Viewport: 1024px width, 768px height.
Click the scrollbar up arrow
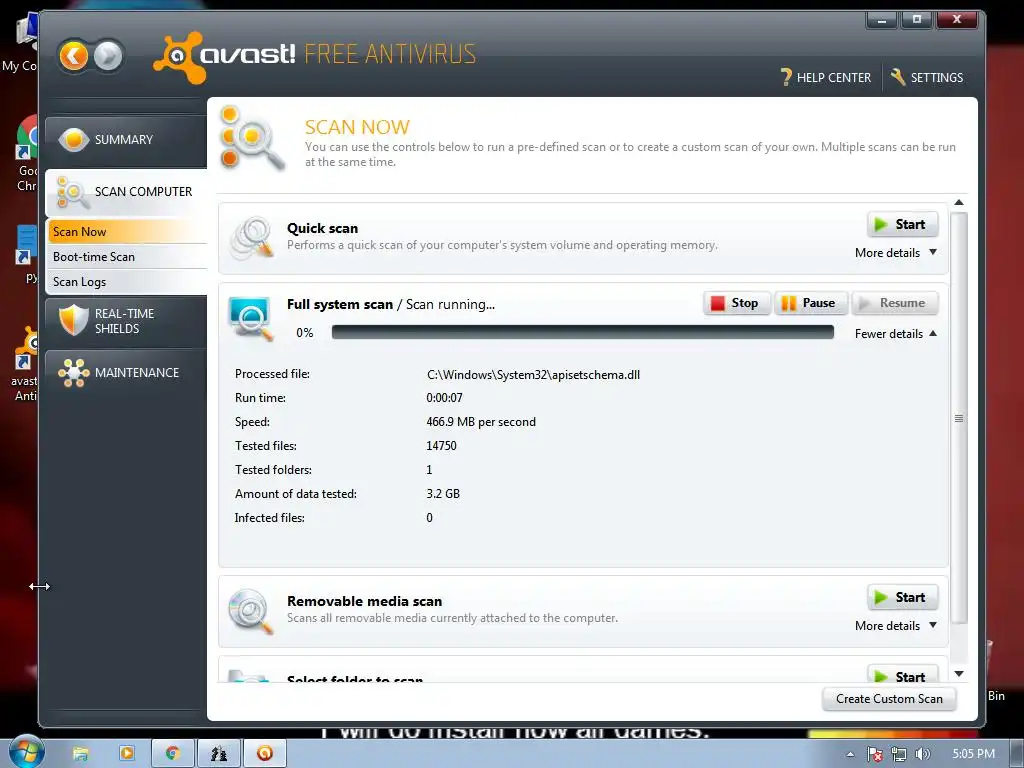(x=959, y=202)
